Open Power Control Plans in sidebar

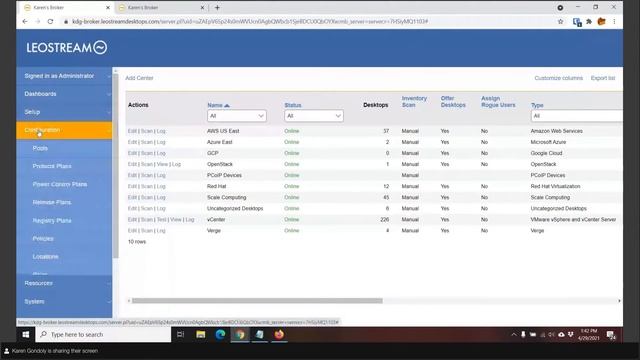tap(60, 184)
